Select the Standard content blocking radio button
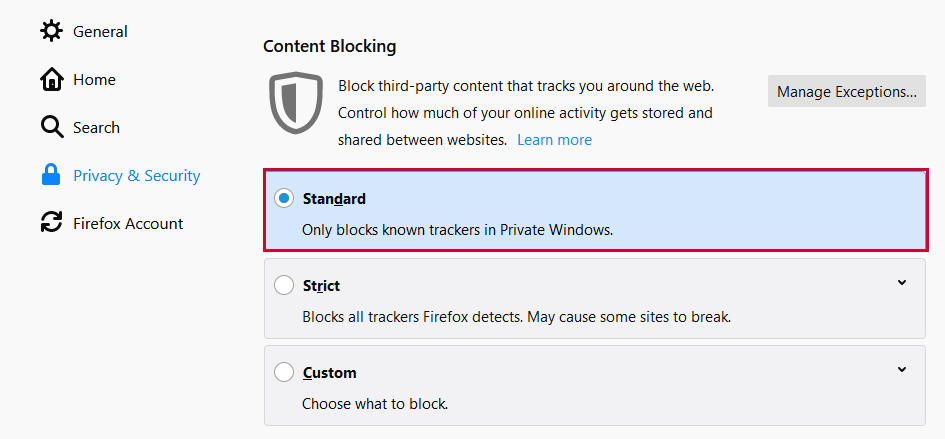945x439 pixels. click(284, 199)
